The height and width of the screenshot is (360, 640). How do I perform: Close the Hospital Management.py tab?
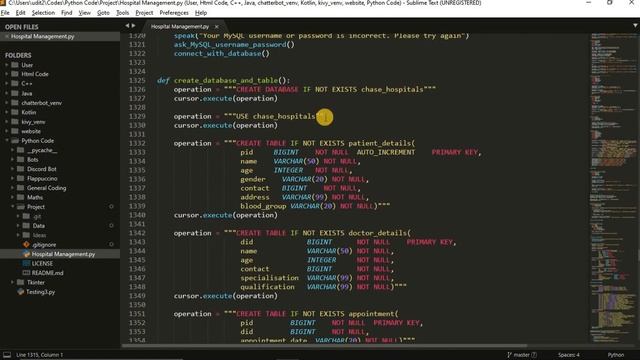pyautogui.click(x=217, y=27)
